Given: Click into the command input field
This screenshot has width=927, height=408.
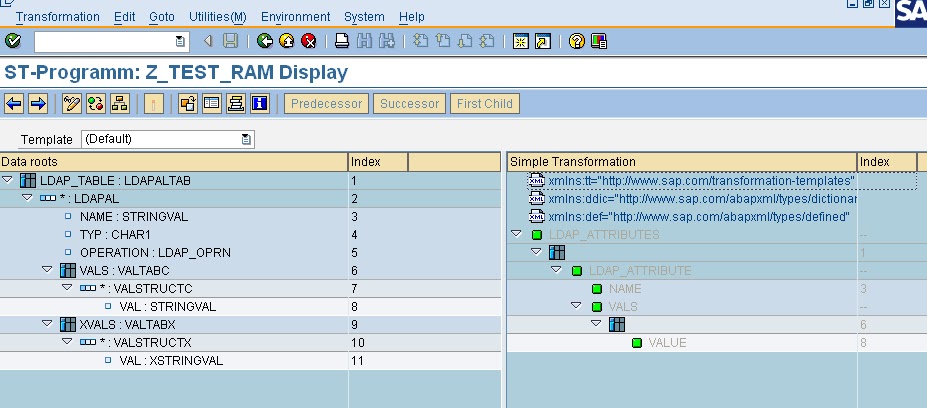Looking at the screenshot, I should tap(105, 41).
